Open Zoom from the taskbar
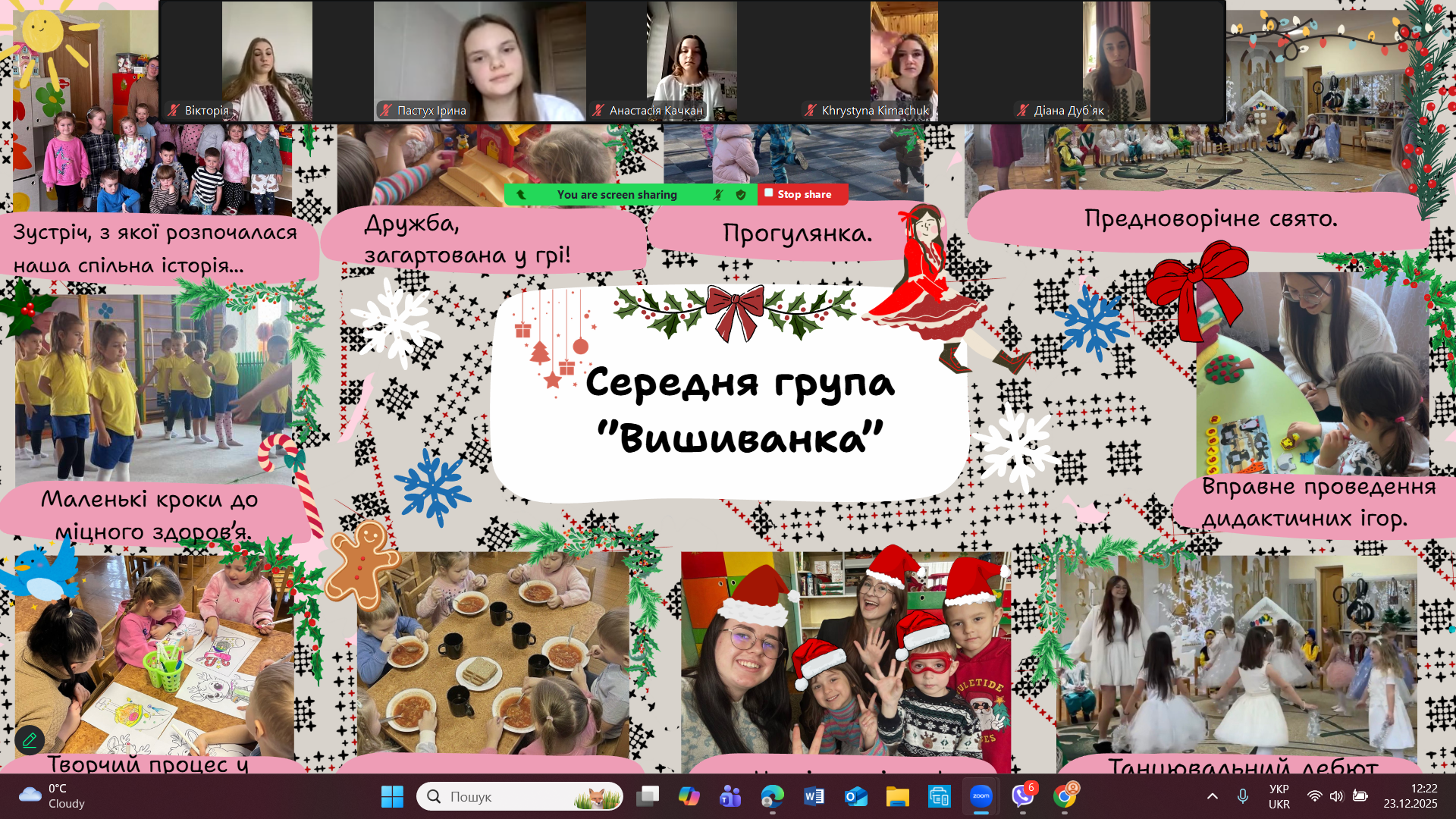 [x=981, y=796]
